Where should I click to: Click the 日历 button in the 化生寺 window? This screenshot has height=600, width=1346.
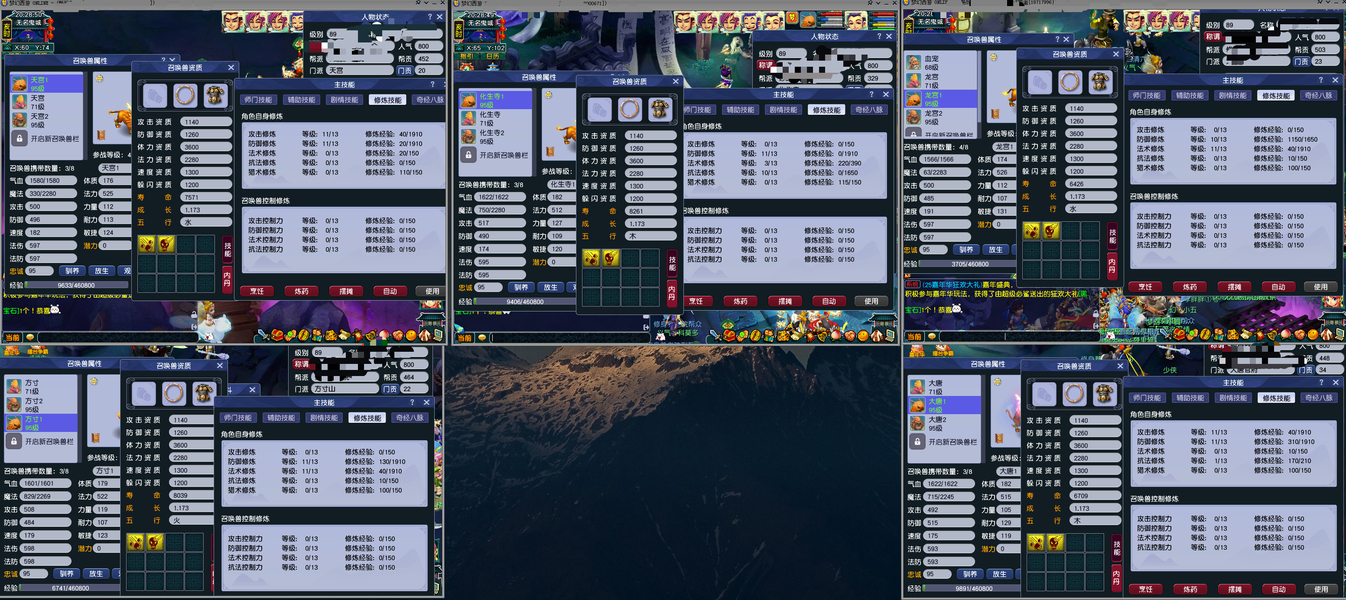[x=492, y=58]
